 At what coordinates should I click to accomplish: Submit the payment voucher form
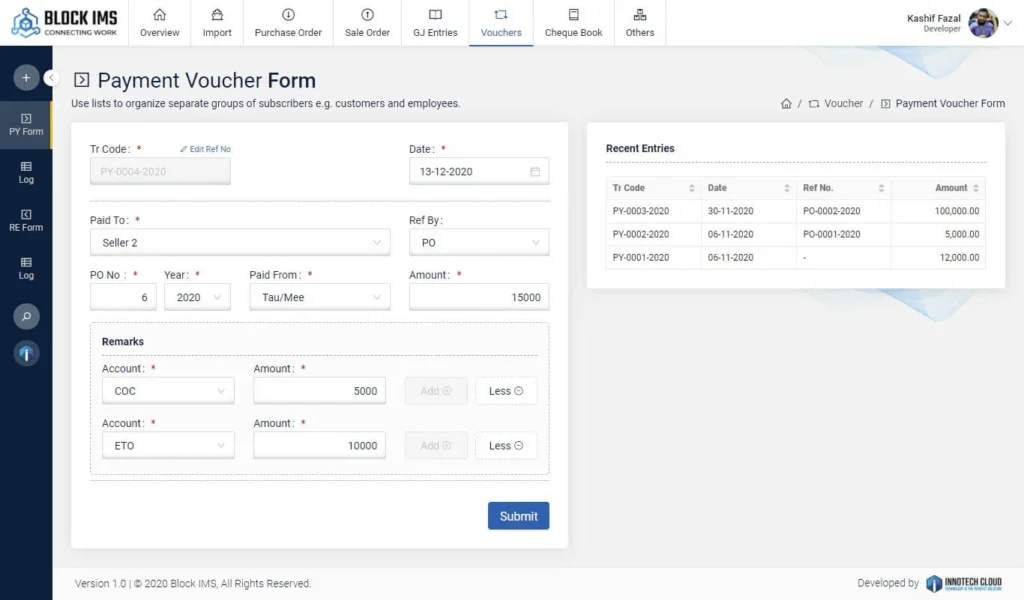point(518,516)
